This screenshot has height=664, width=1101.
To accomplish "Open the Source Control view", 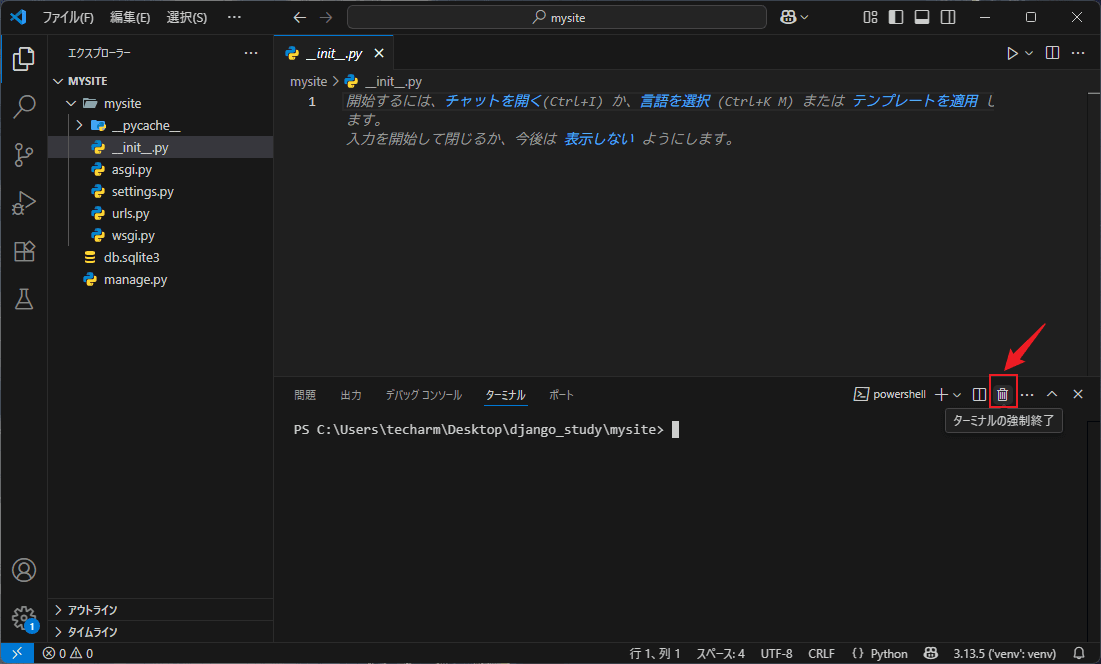I will (x=24, y=154).
